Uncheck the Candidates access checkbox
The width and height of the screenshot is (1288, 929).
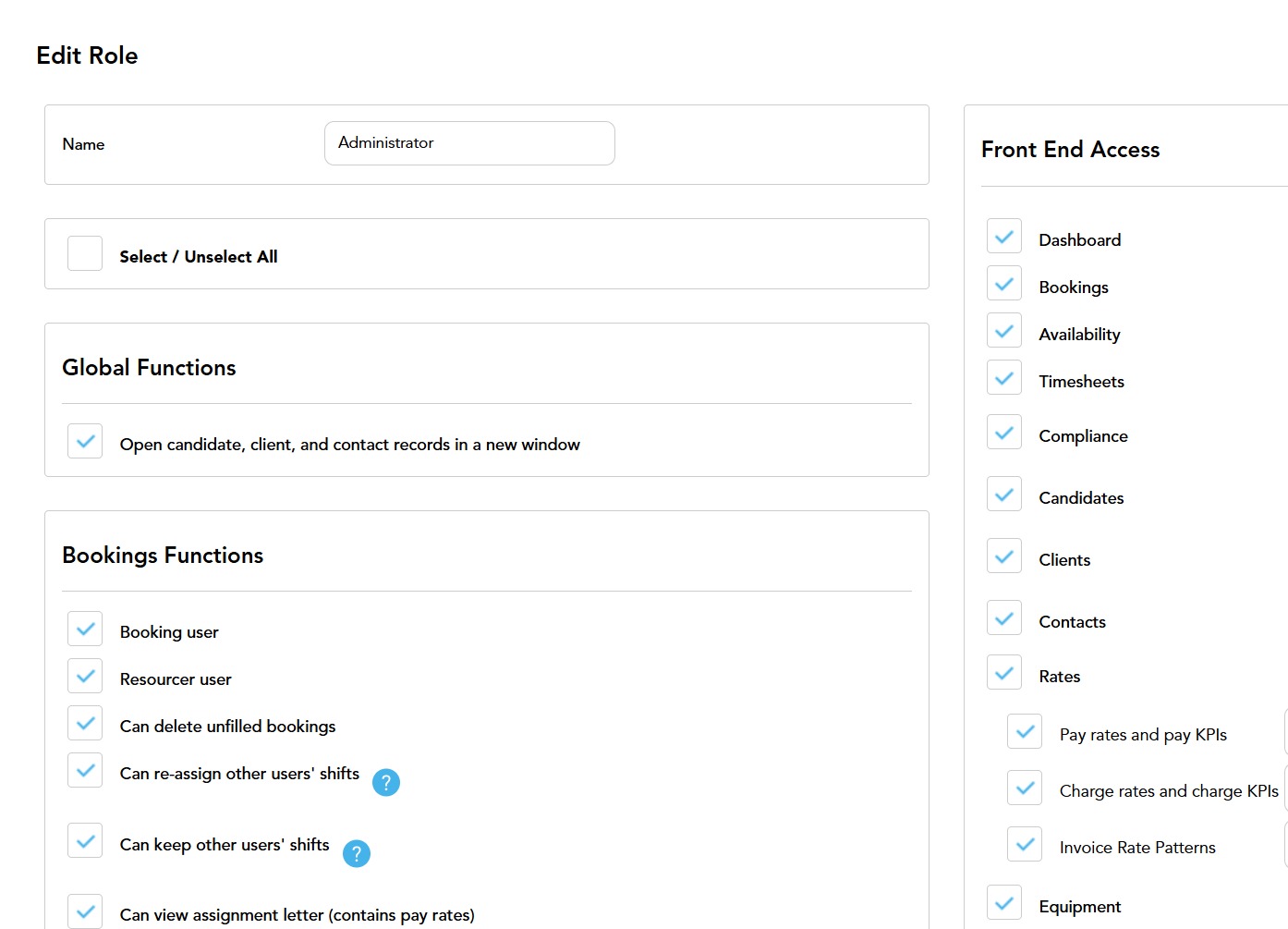pos(1004,495)
